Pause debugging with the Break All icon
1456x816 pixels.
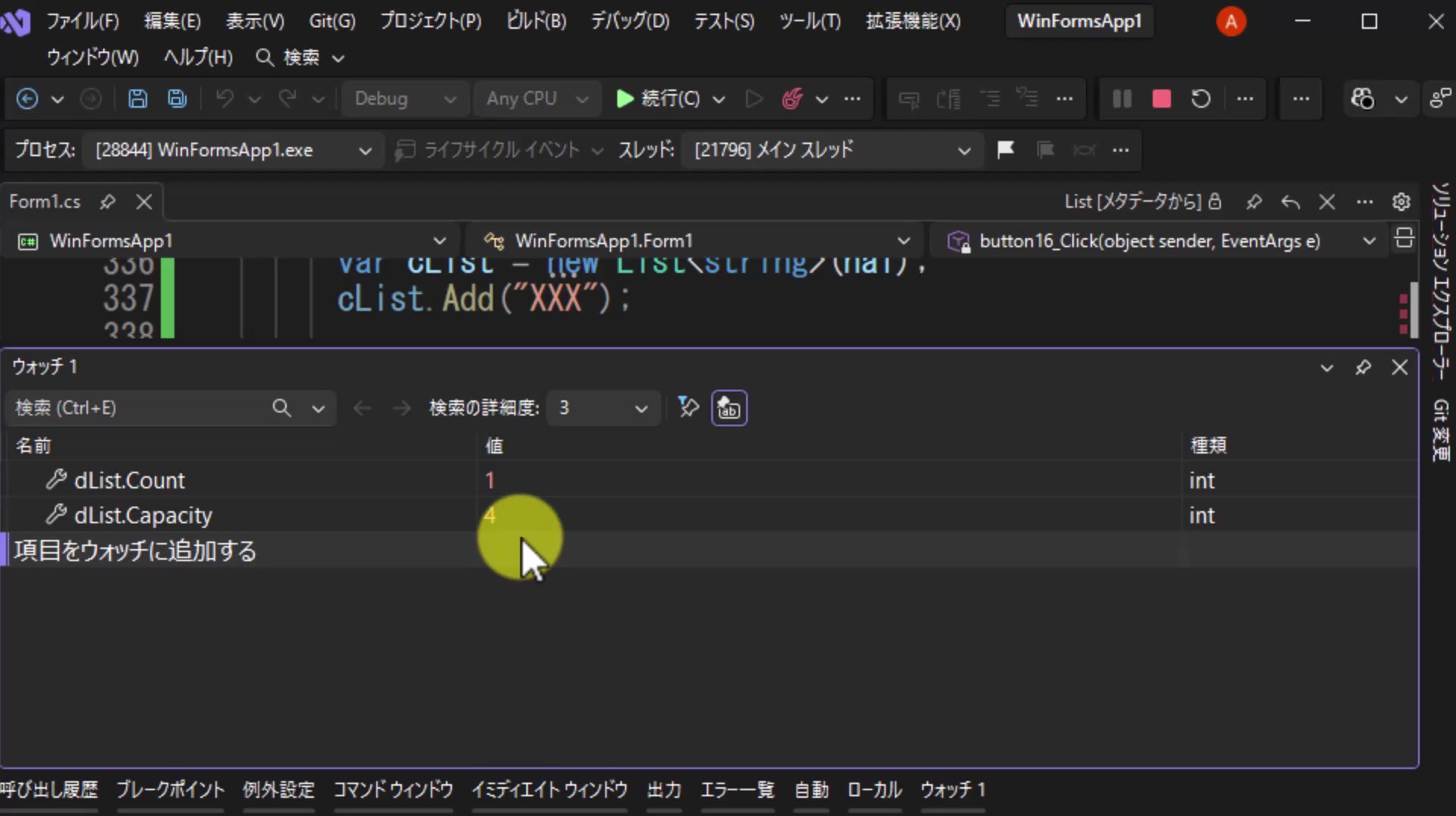(1122, 99)
